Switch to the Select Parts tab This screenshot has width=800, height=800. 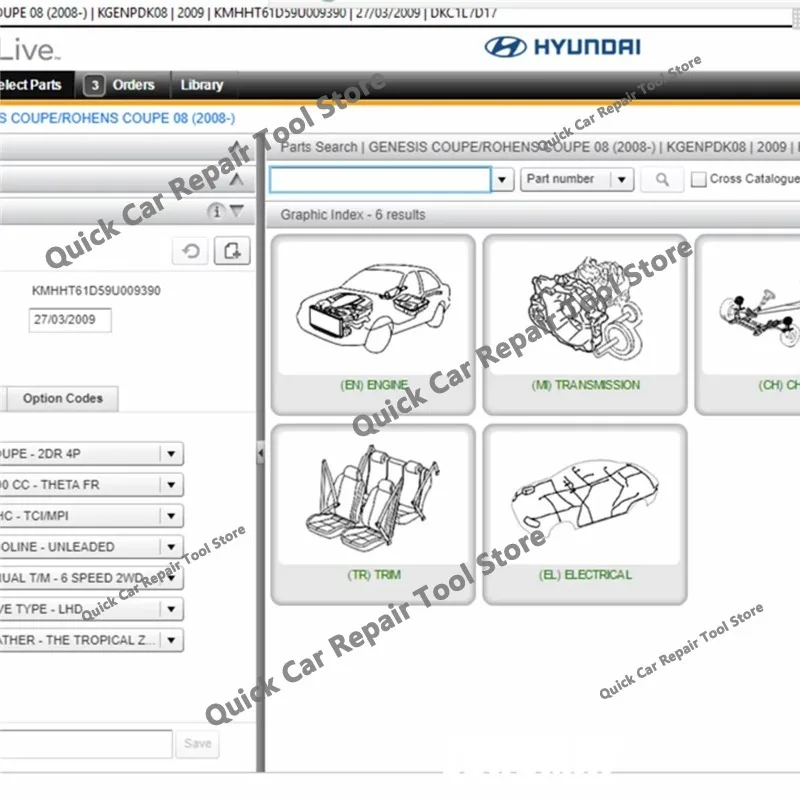tap(36, 85)
